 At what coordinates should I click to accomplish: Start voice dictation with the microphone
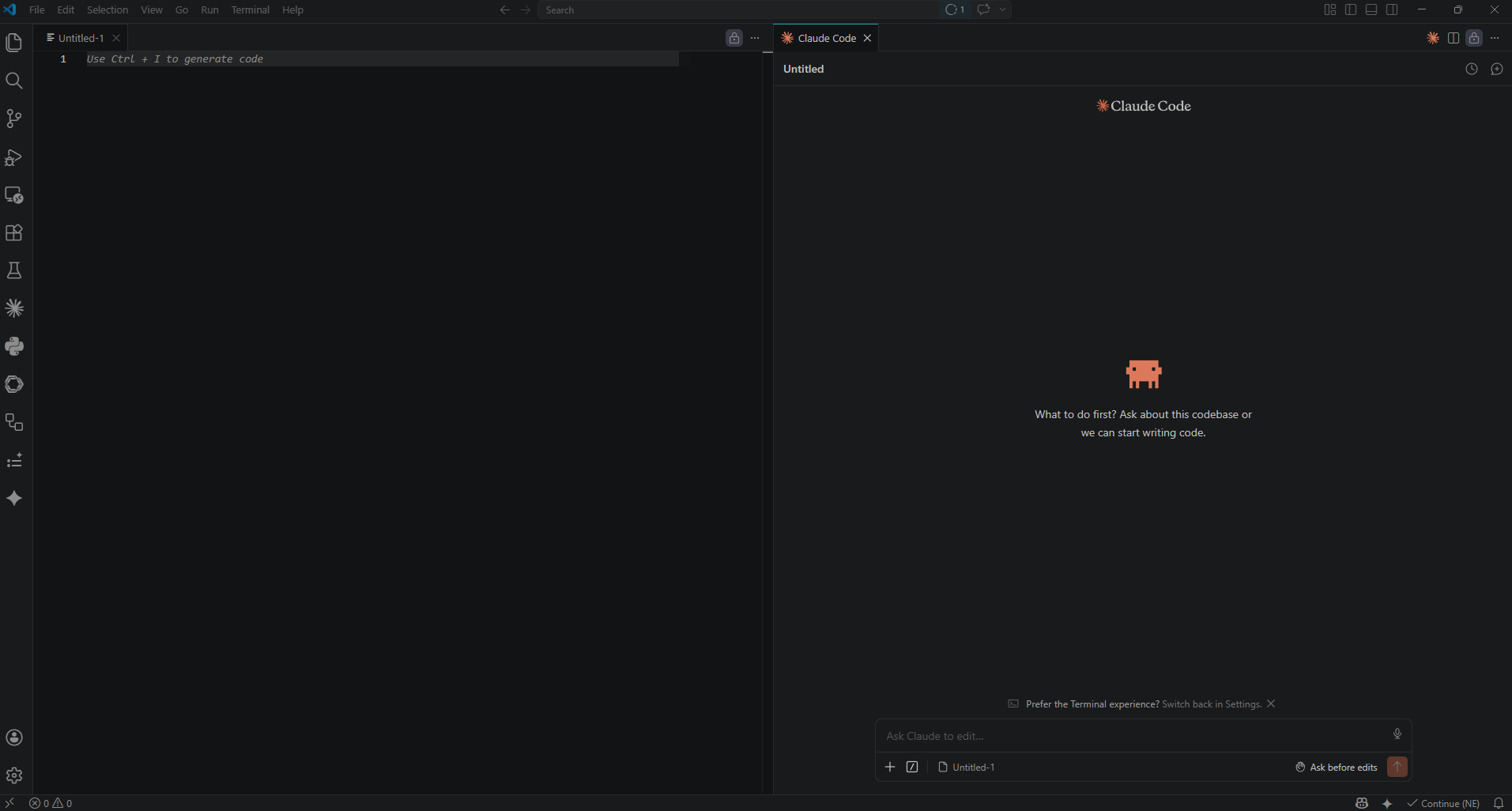click(x=1397, y=734)
